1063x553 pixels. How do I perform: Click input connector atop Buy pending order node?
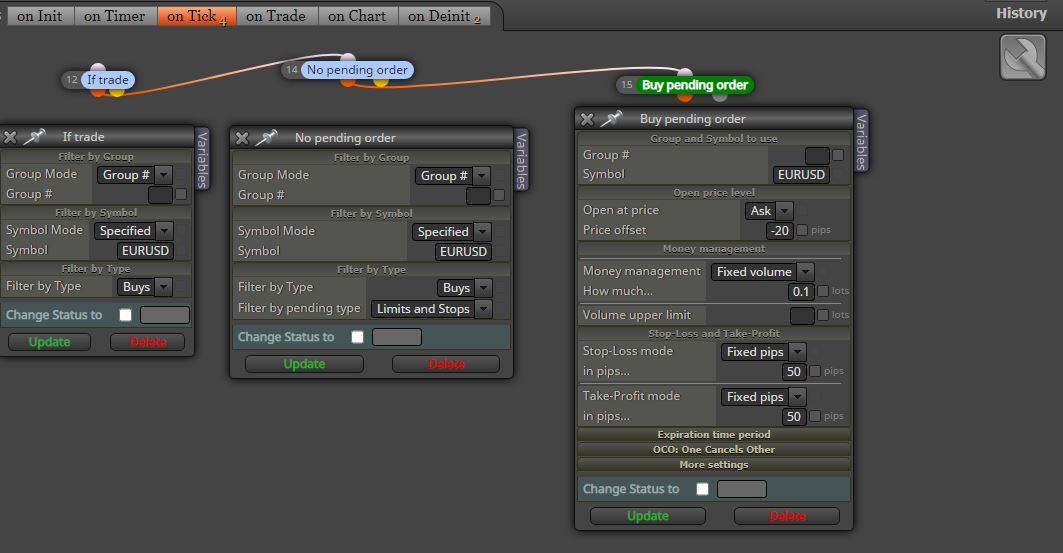point(685,73)
